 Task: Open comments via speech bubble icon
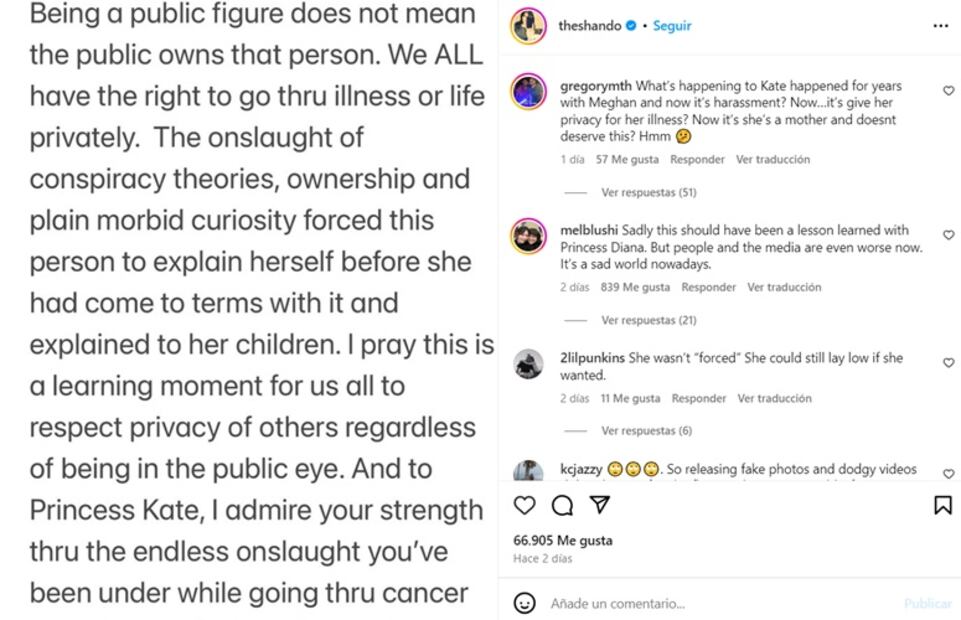coord(562,505)
